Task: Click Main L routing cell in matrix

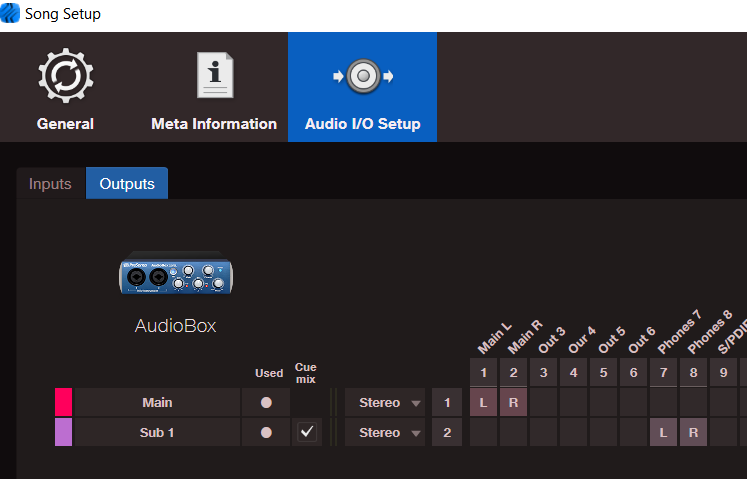Action: (483, 403)
